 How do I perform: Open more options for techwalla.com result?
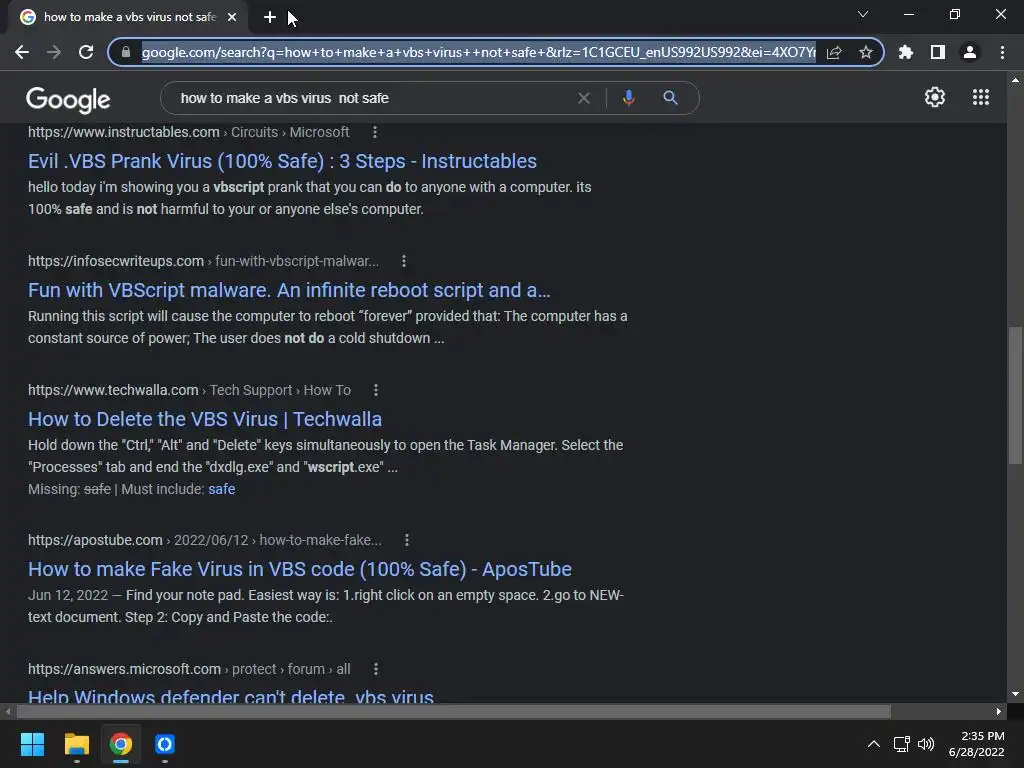pos(376,390)
